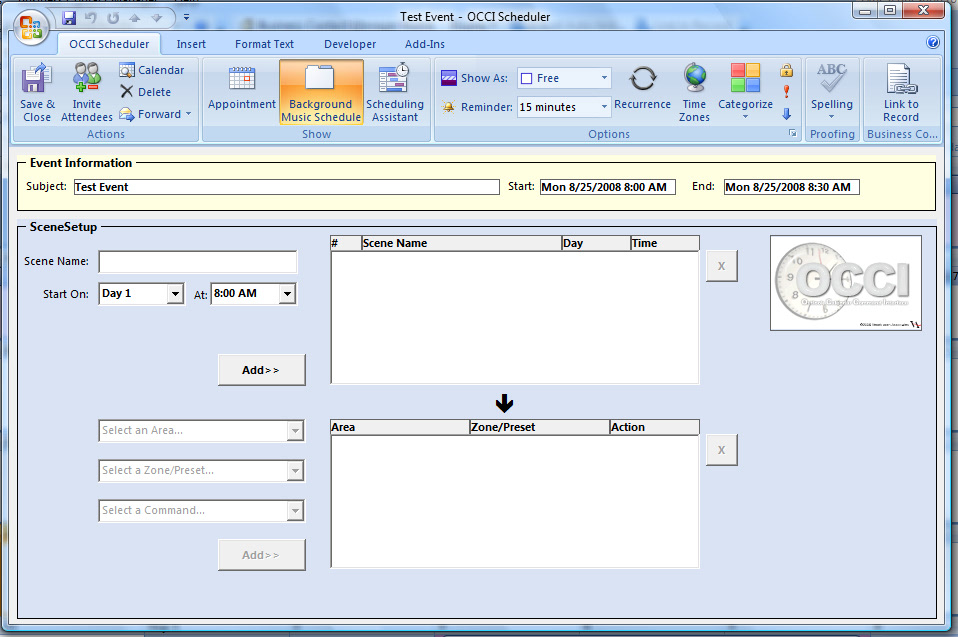Click Previous Item up arrow
This screenshot has width=958, height=637.
pos(135,18)
